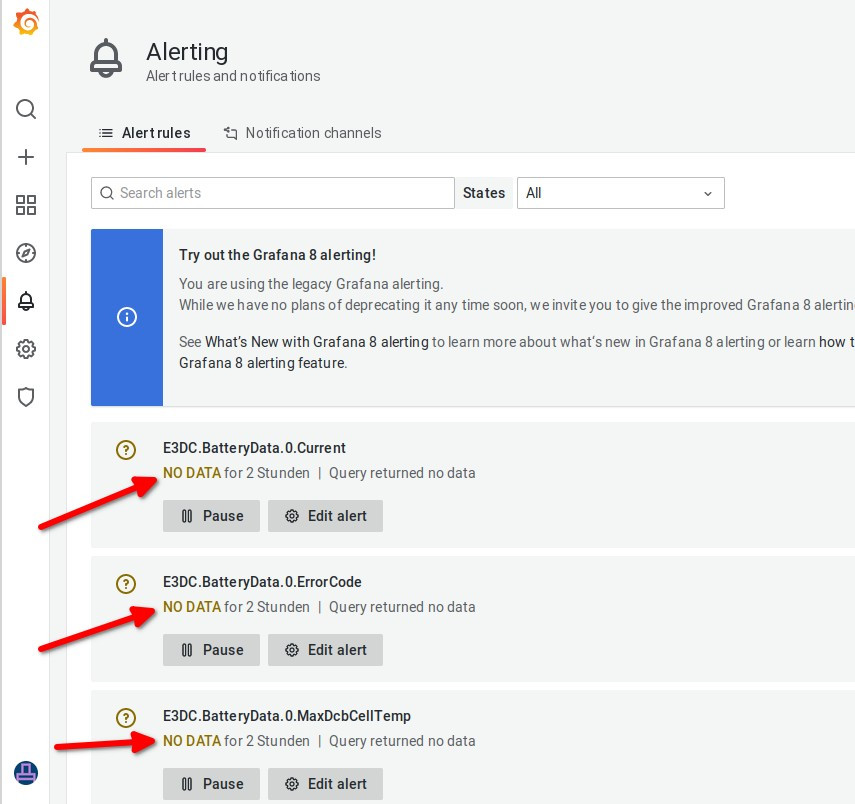This screenshot has width=855, height=804.
Task: Click the info icon in the blue banner
Action: tap(127, 317)
